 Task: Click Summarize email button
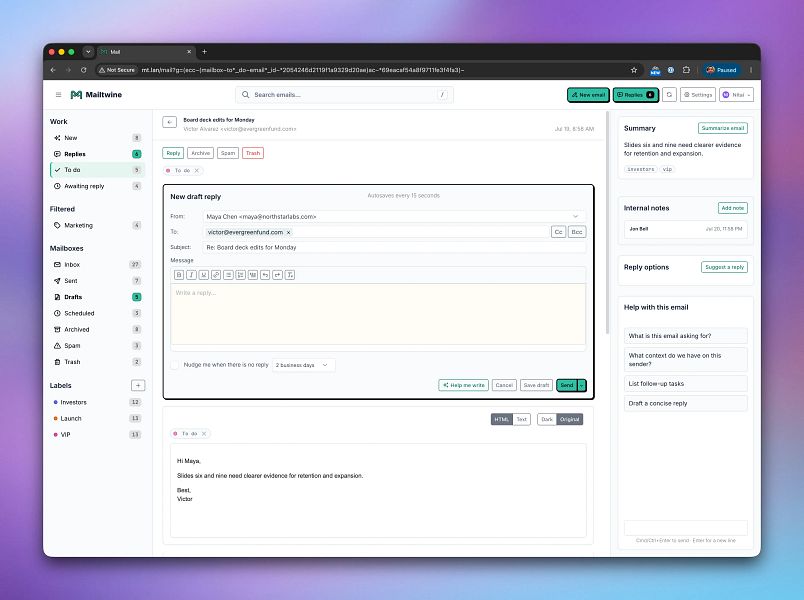[x=722, y=128]
